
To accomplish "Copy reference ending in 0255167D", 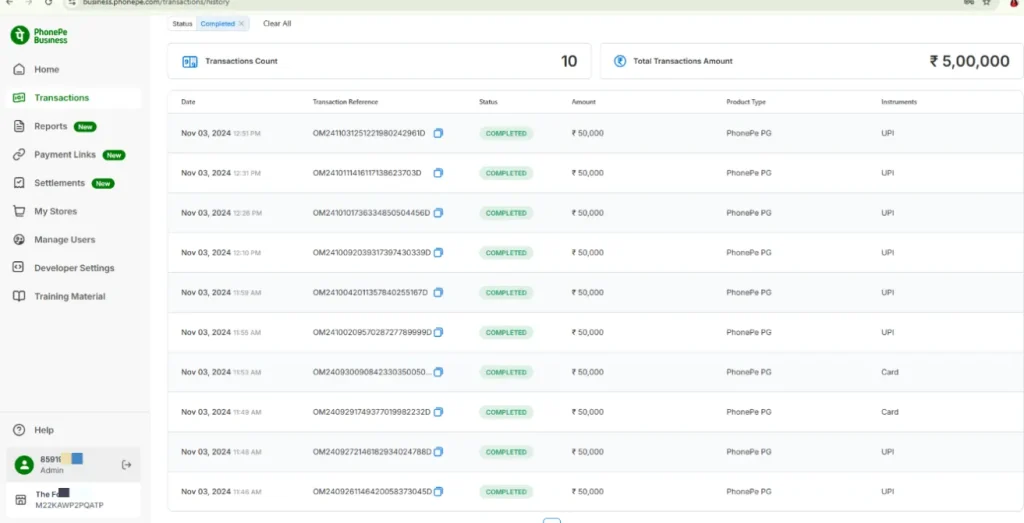I will [438, 293].
